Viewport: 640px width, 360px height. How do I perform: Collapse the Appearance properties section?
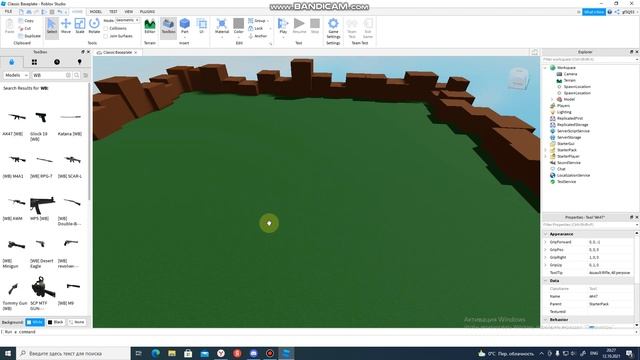tap(546, 234)
